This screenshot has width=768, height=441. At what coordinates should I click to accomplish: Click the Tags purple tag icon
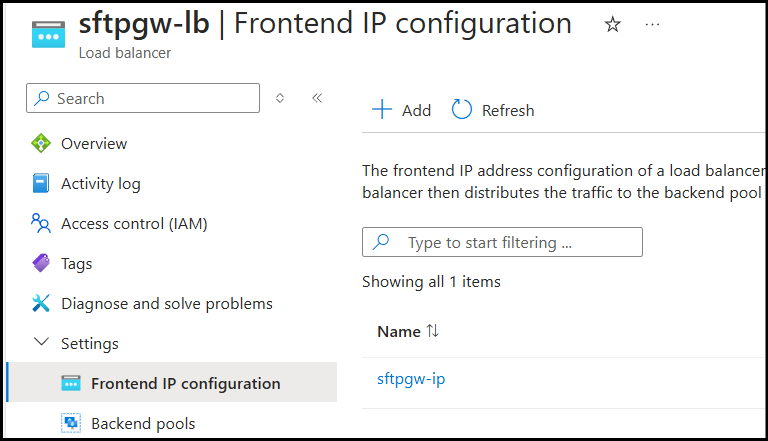41,263
